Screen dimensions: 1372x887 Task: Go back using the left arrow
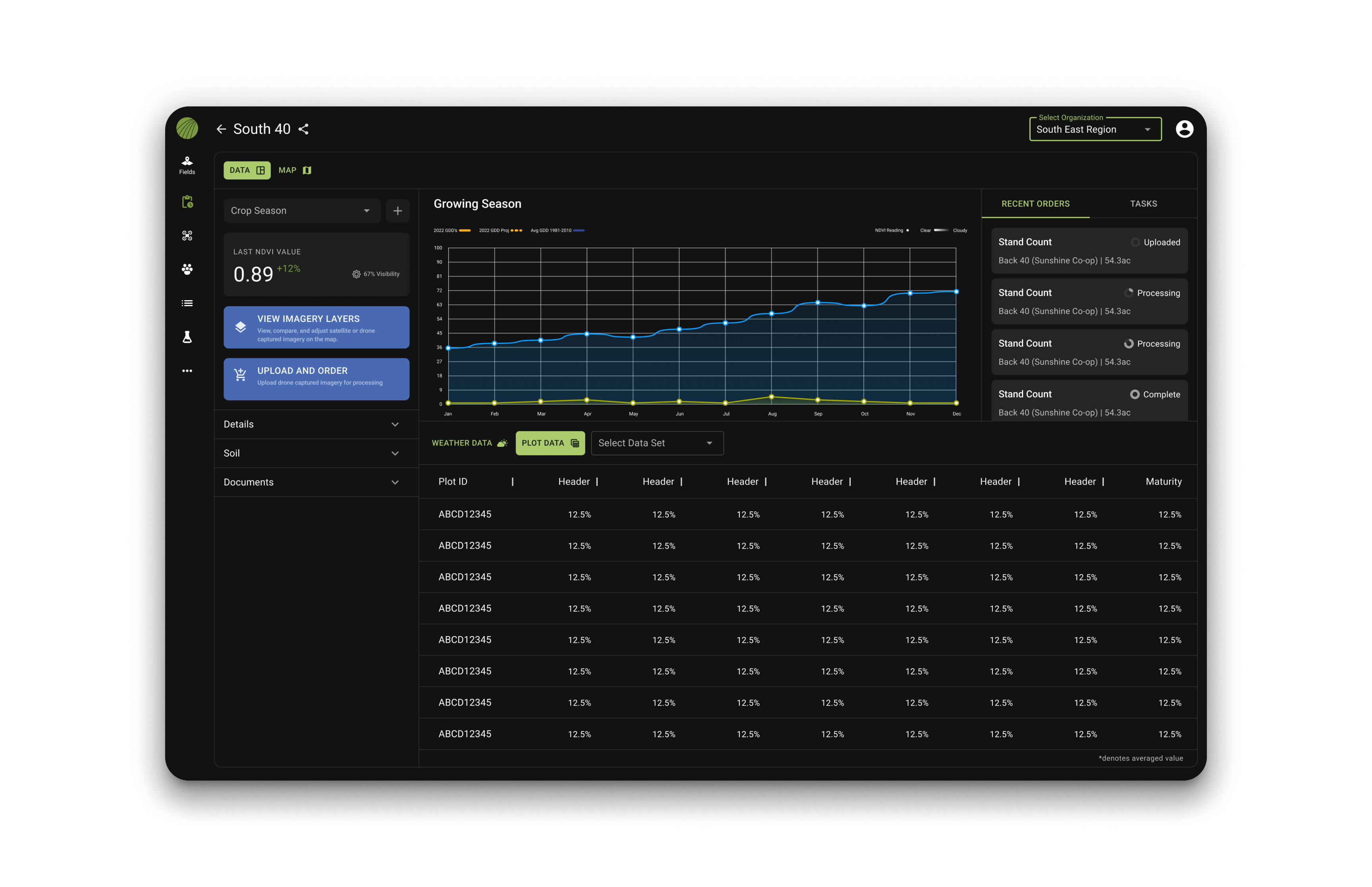pyautogui.click(x=221, y=129)
